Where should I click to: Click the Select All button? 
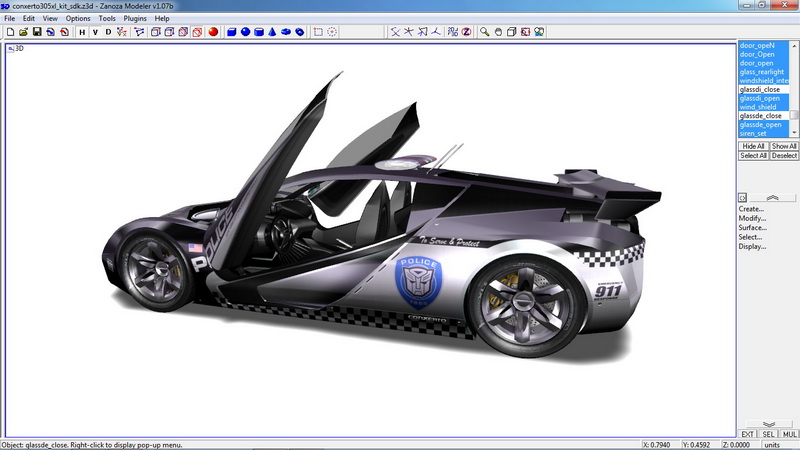[753, 156]
